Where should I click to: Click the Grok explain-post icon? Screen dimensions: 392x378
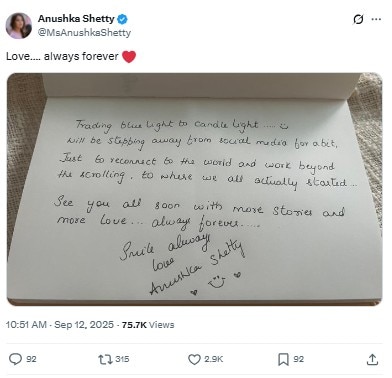[358, 19]
